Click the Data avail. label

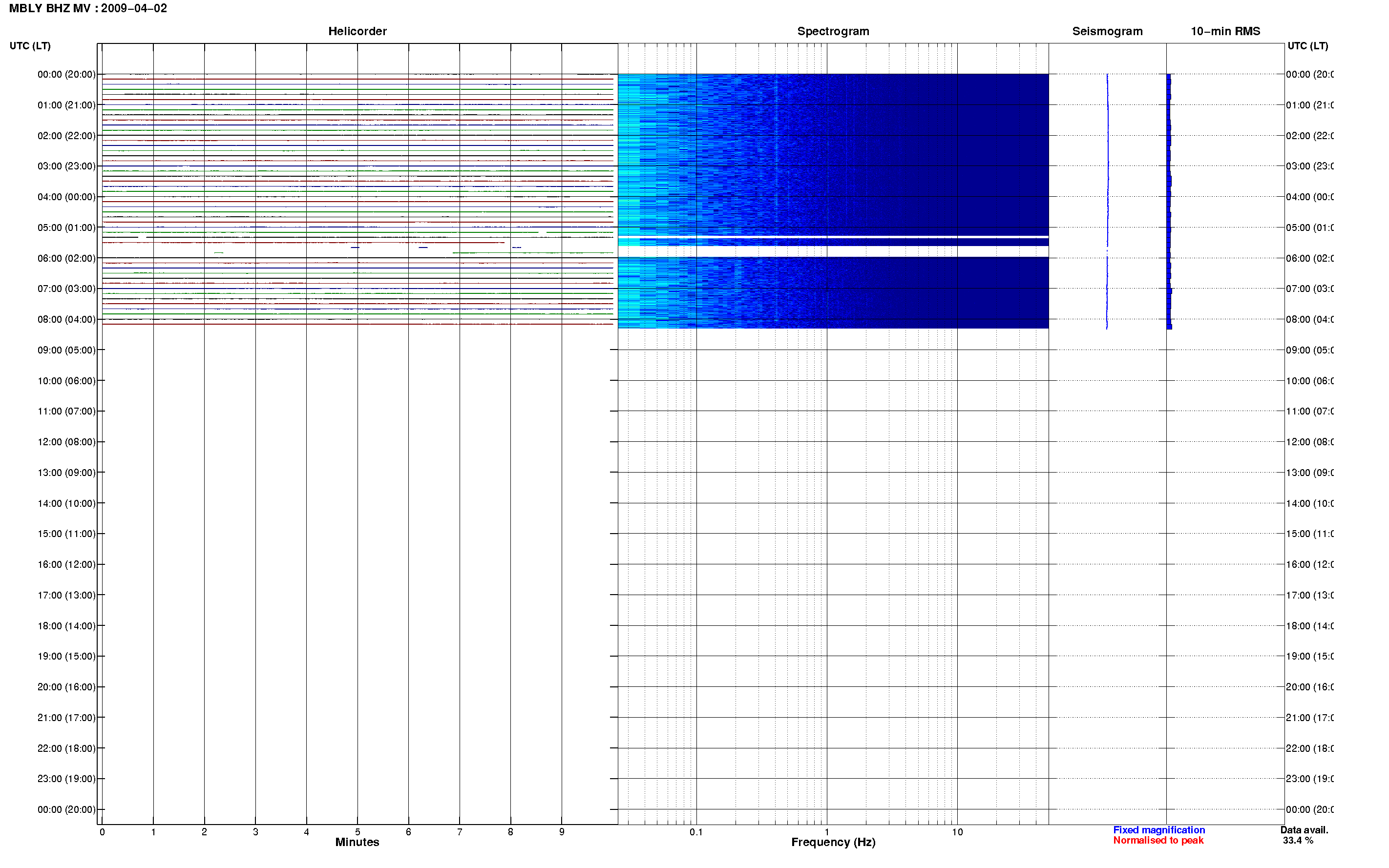[x=1304, y=830]
